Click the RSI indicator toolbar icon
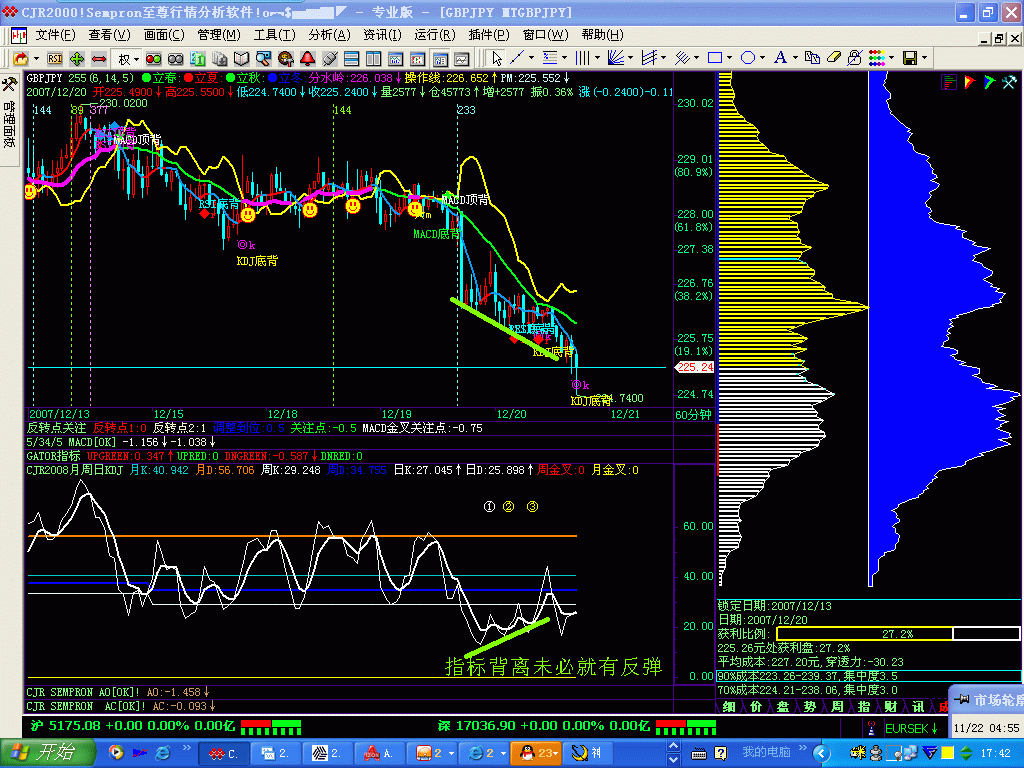 coord(53,58)
